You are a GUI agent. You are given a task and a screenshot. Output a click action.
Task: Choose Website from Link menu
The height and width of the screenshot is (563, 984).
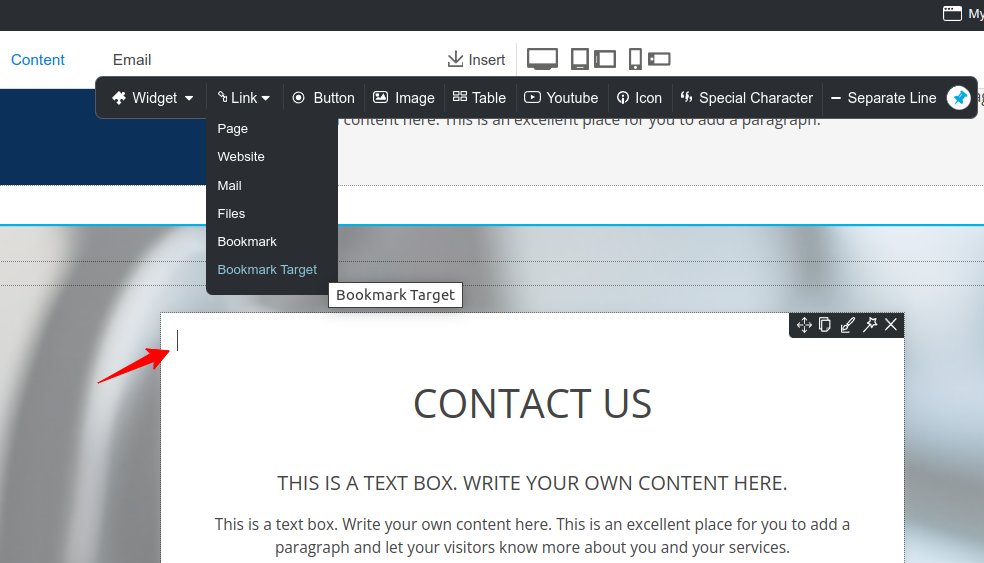pos(241,157)
